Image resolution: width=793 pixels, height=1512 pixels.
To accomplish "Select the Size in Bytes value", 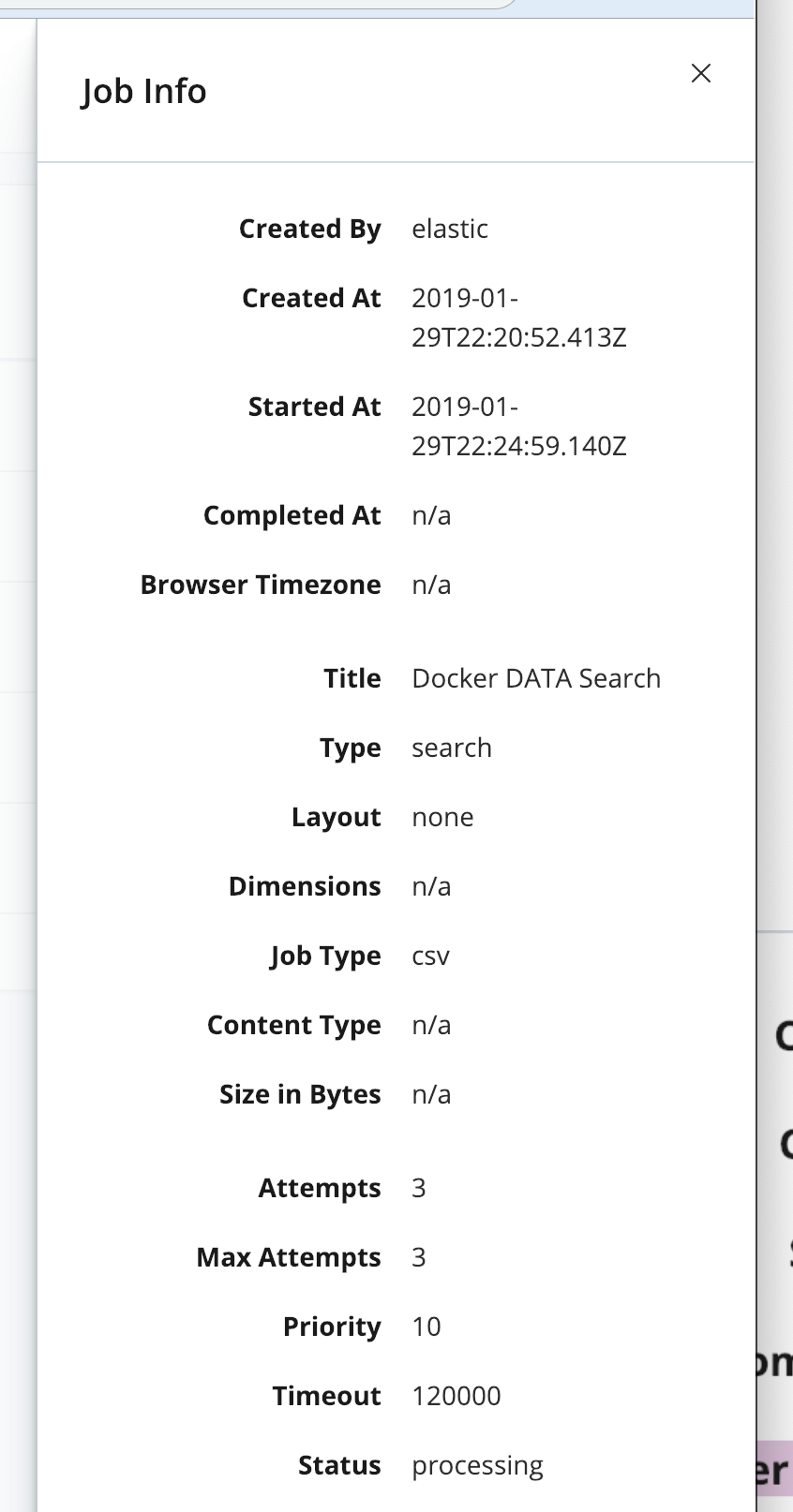I will [x=431, y=1093].
